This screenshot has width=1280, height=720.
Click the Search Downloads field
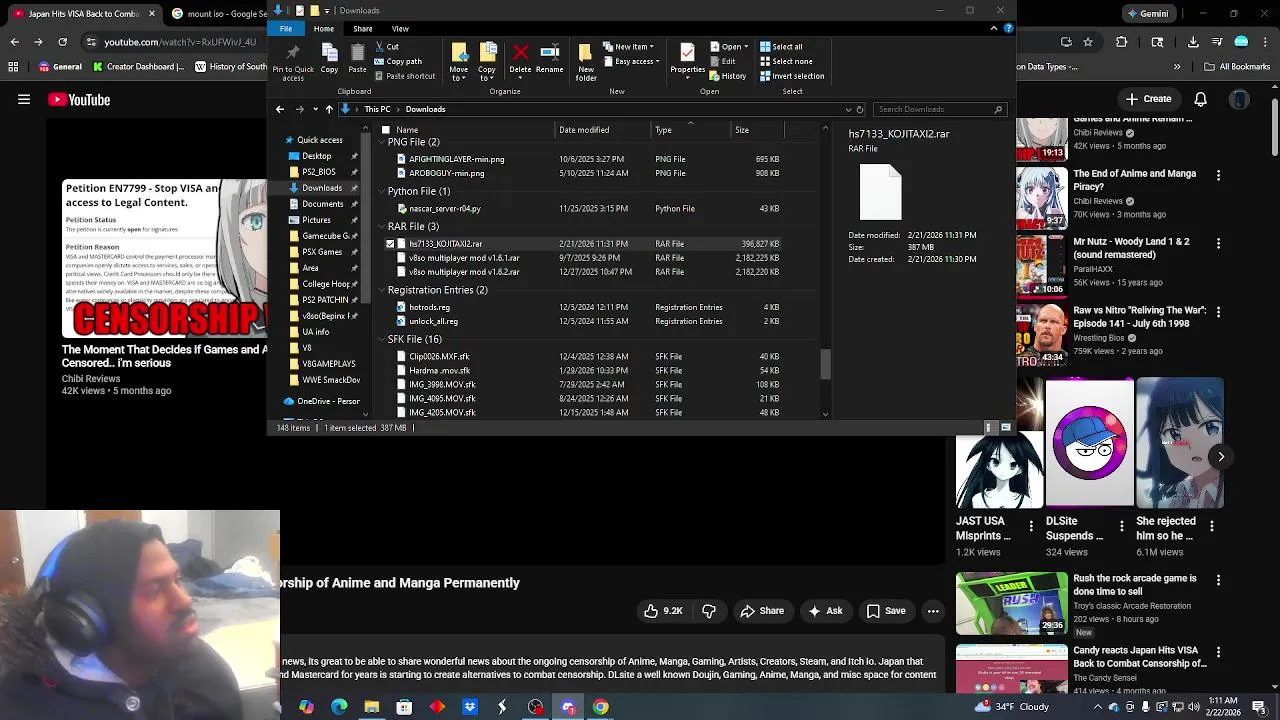[x=938, y=109]
